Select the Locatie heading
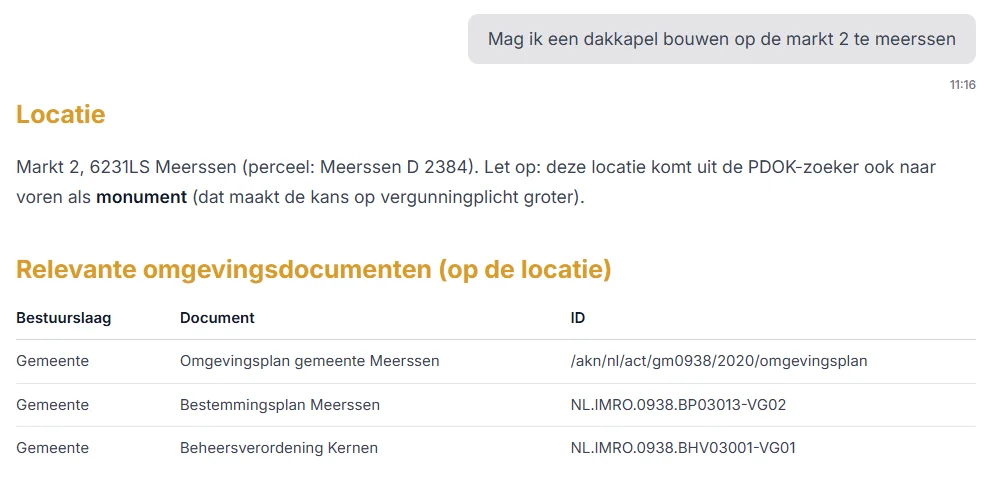 coord(61,115)
